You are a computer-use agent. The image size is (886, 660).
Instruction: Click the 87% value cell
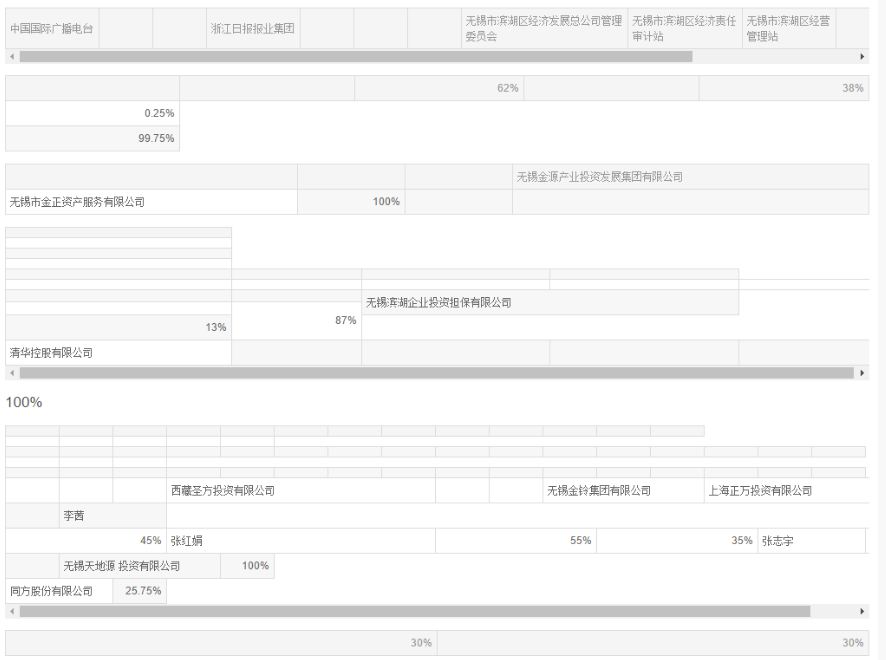click(296, 320)
